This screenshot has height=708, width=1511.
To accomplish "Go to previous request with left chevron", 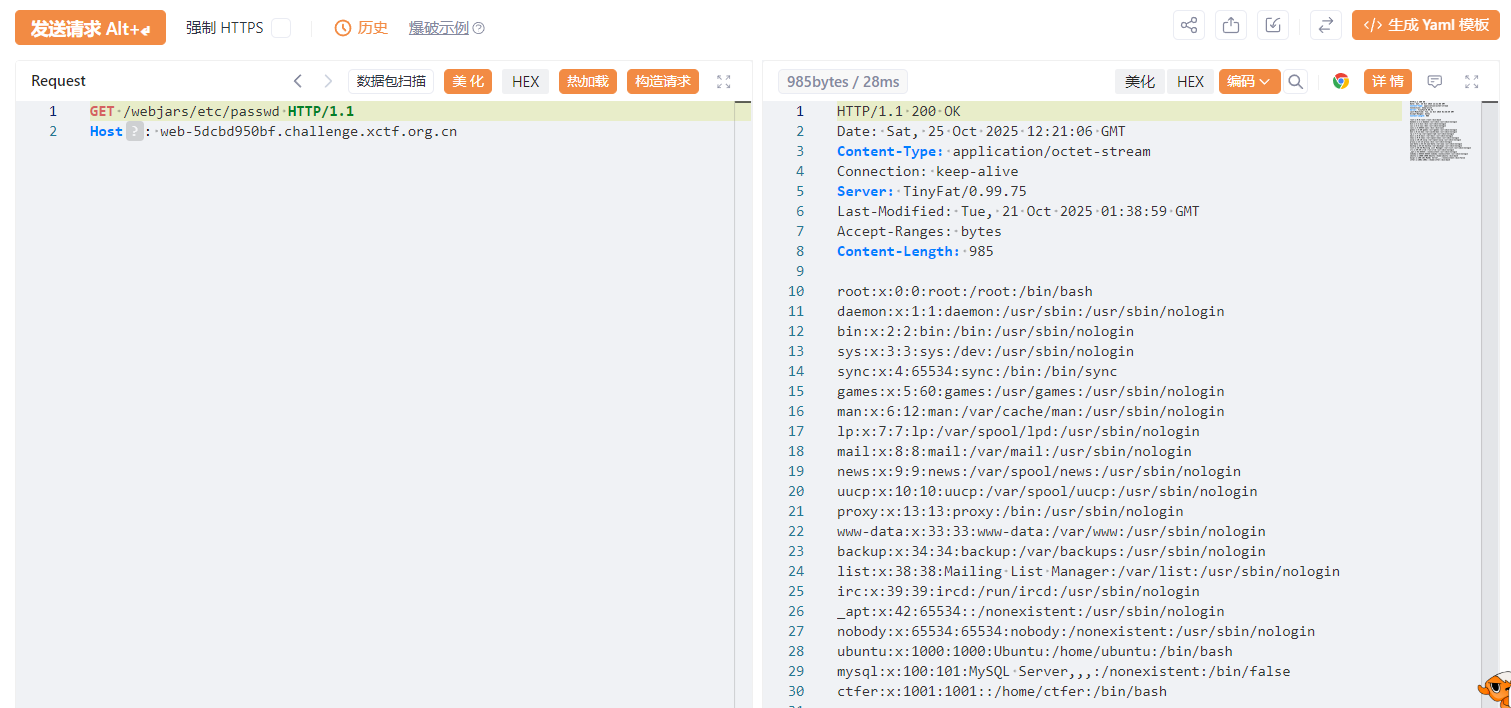I will 298,82.
